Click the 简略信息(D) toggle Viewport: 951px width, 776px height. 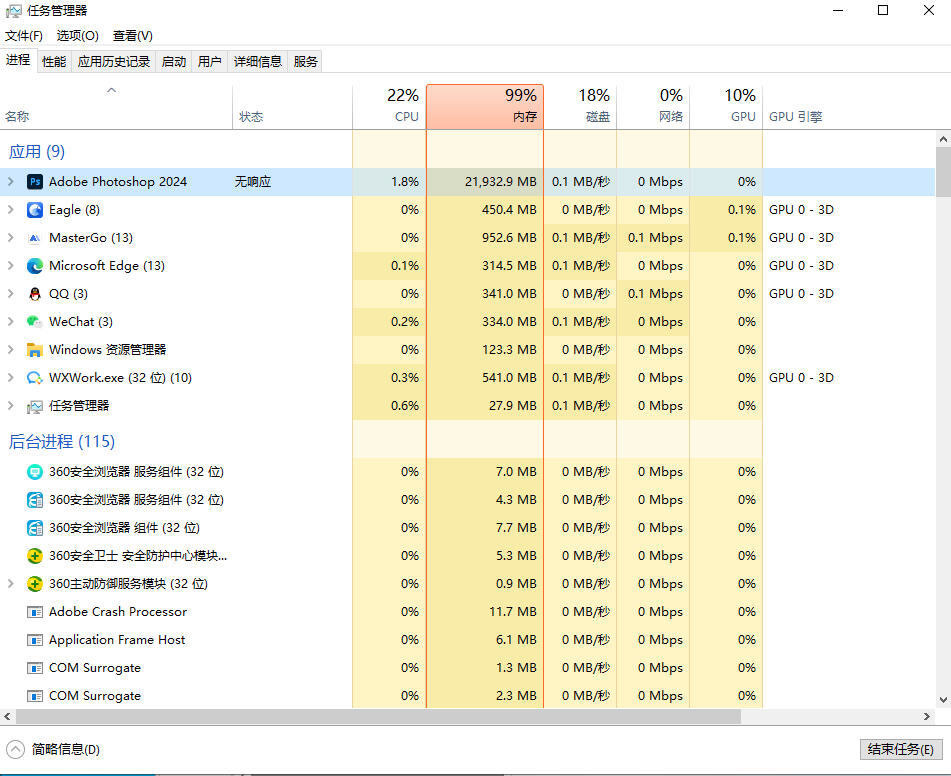[x=53, y=749]
